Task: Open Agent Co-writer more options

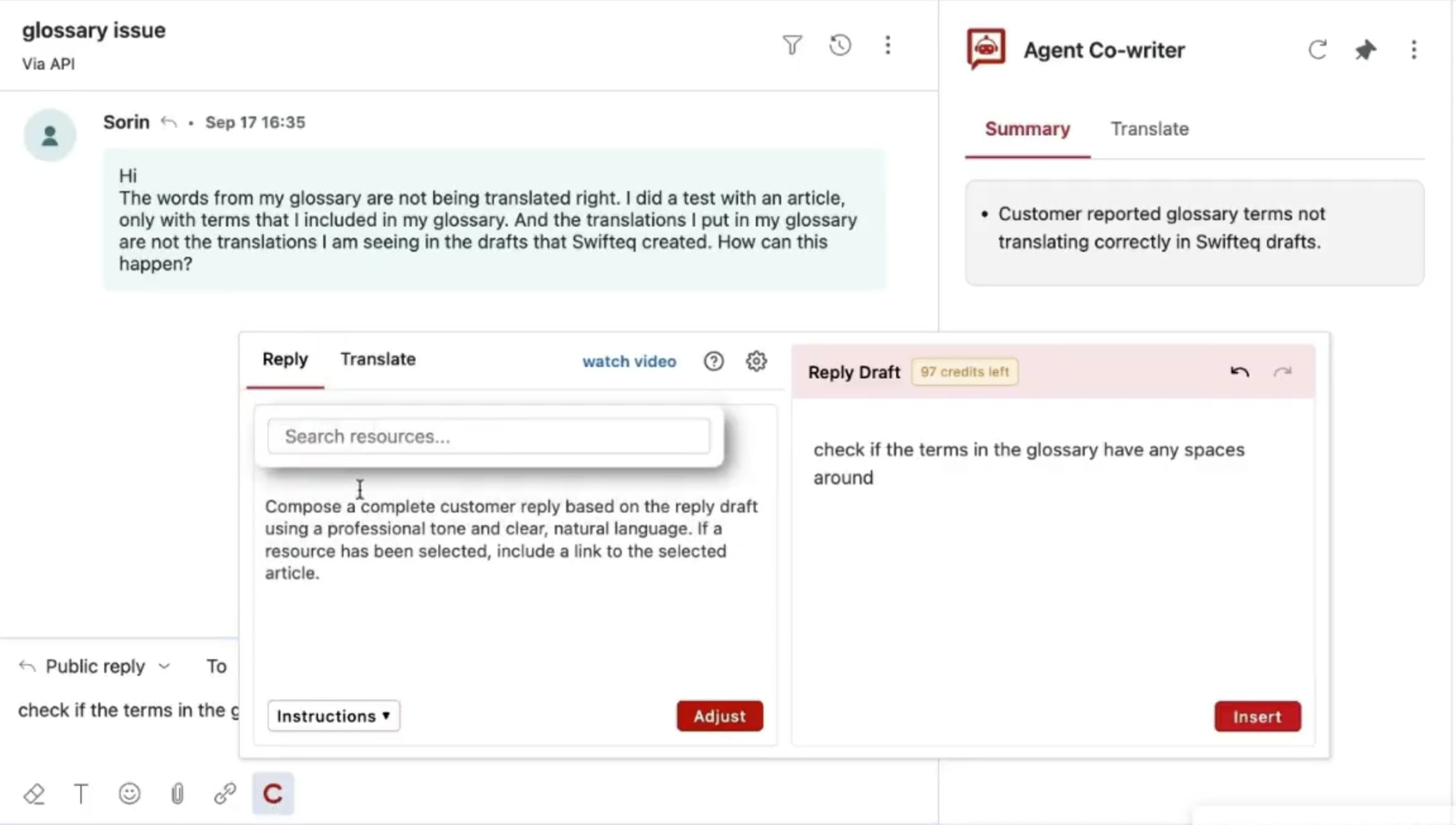Action: [1414, 50]
